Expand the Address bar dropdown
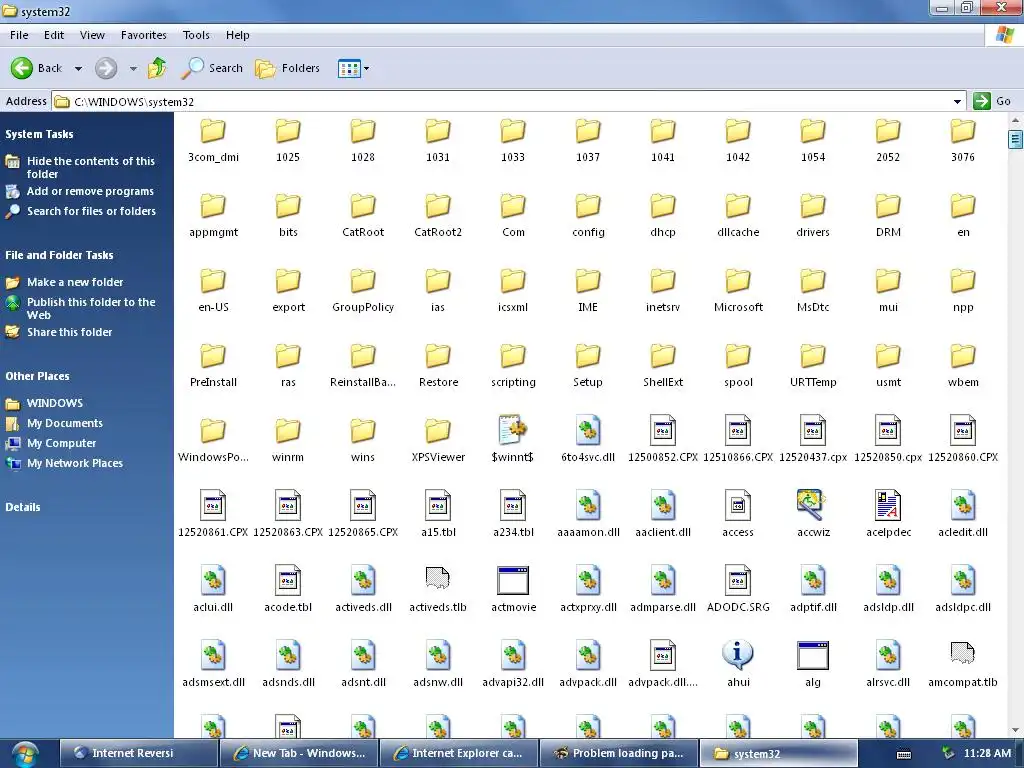The width and height of the screenshot is (1024, 768). (x=957, y=101)
